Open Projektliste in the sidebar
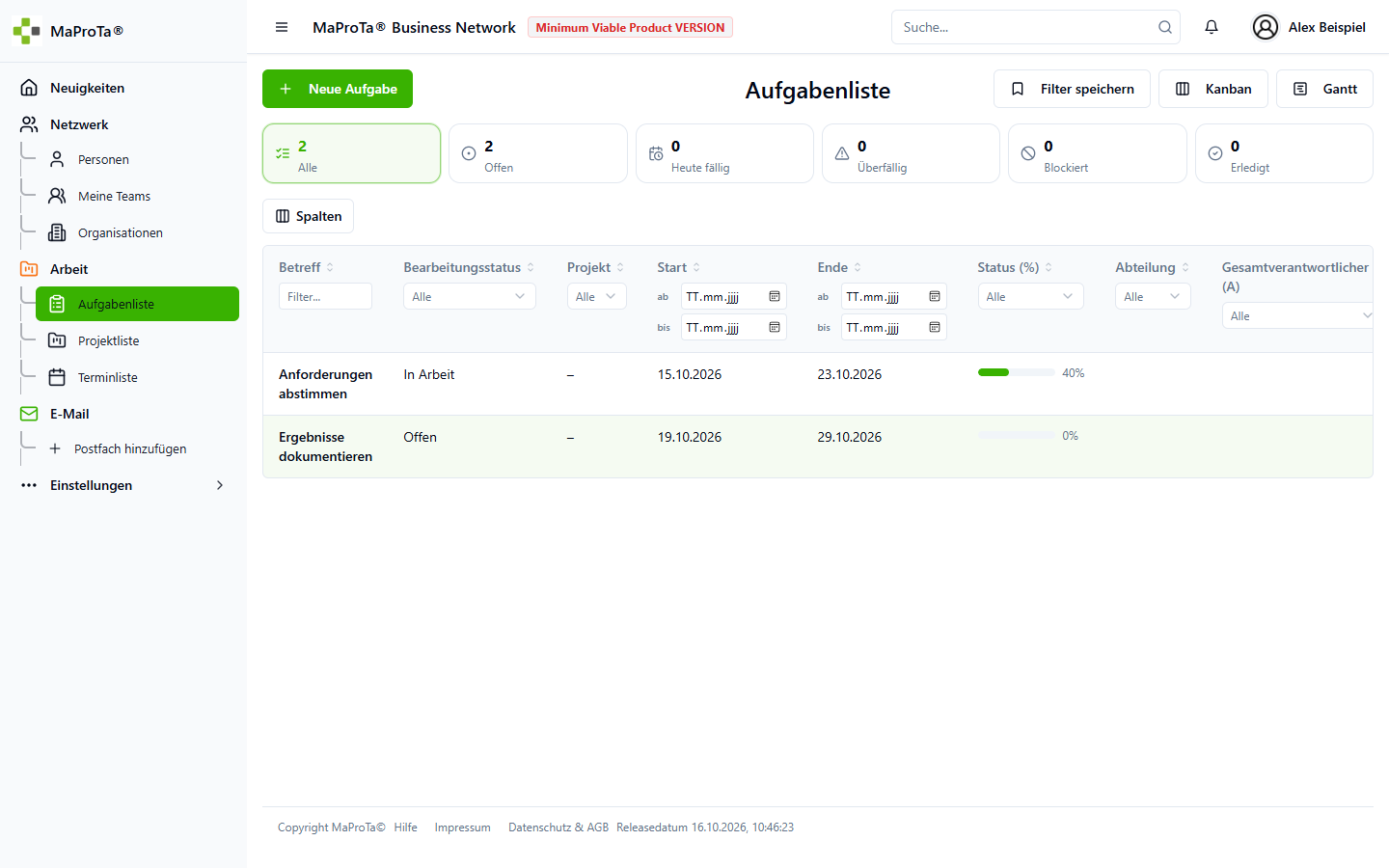The image size is (1389, 868). [x=137, y=340]
